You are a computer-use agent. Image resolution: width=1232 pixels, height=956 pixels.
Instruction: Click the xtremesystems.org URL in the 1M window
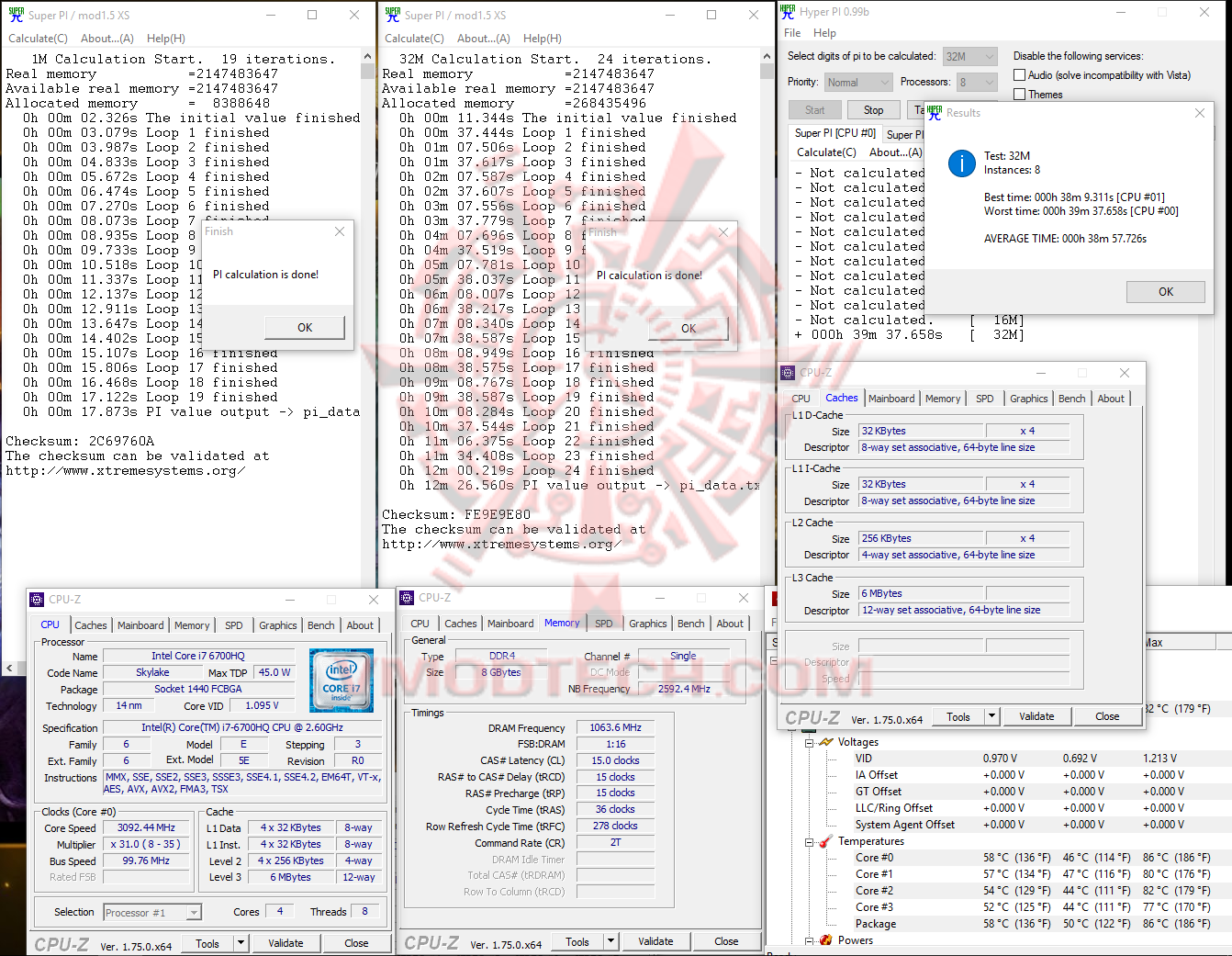coord(125,471)
